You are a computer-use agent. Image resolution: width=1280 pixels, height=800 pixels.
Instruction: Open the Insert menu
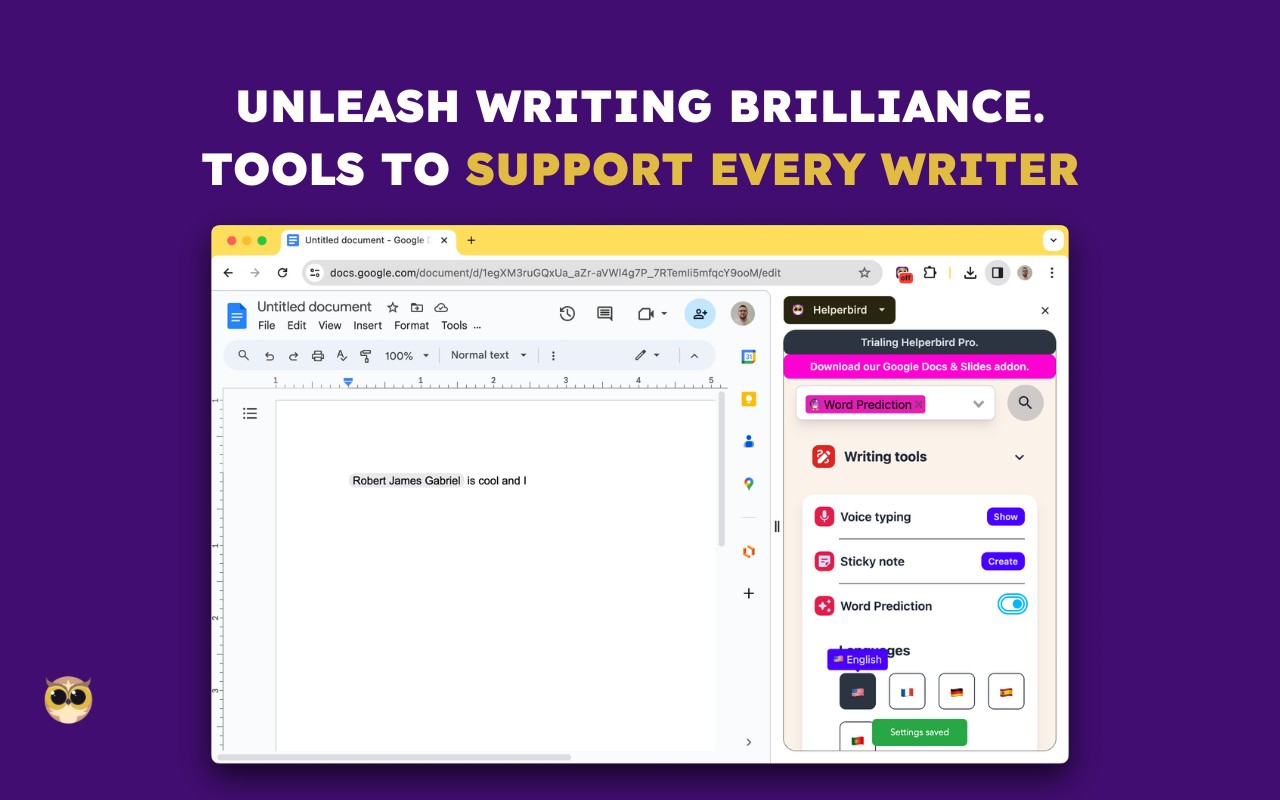coord(368,326)
